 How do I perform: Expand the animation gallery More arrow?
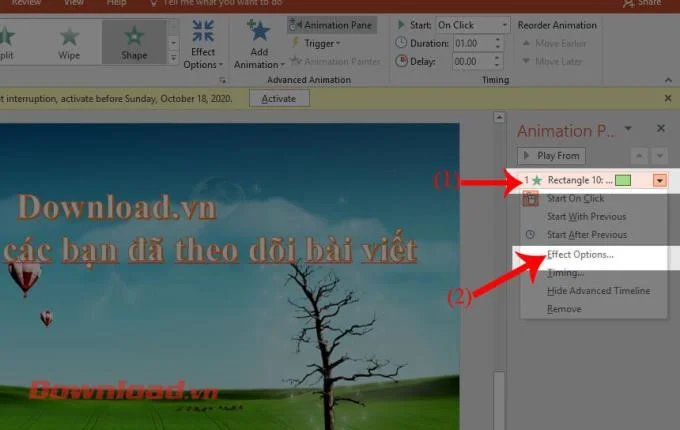coord(173,57)
